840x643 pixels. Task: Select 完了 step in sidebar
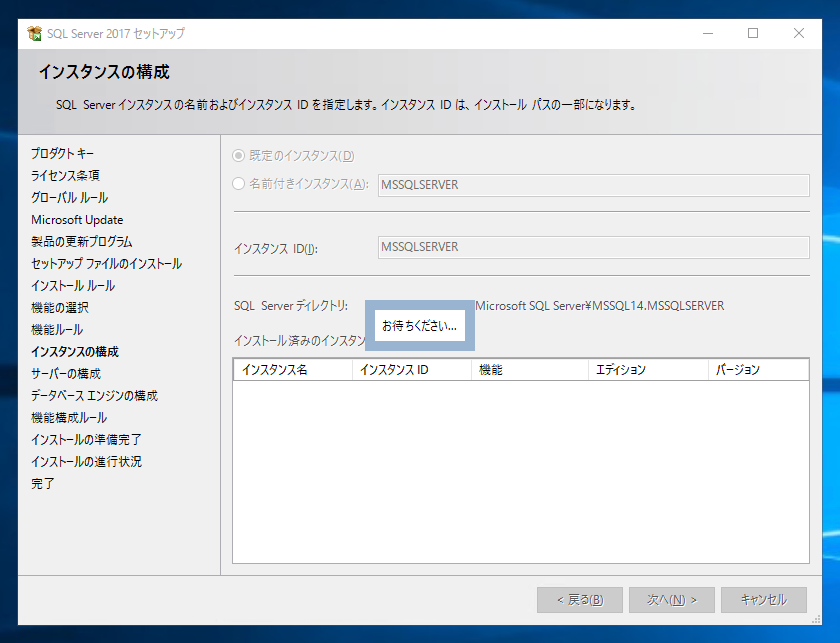point(43,483)
